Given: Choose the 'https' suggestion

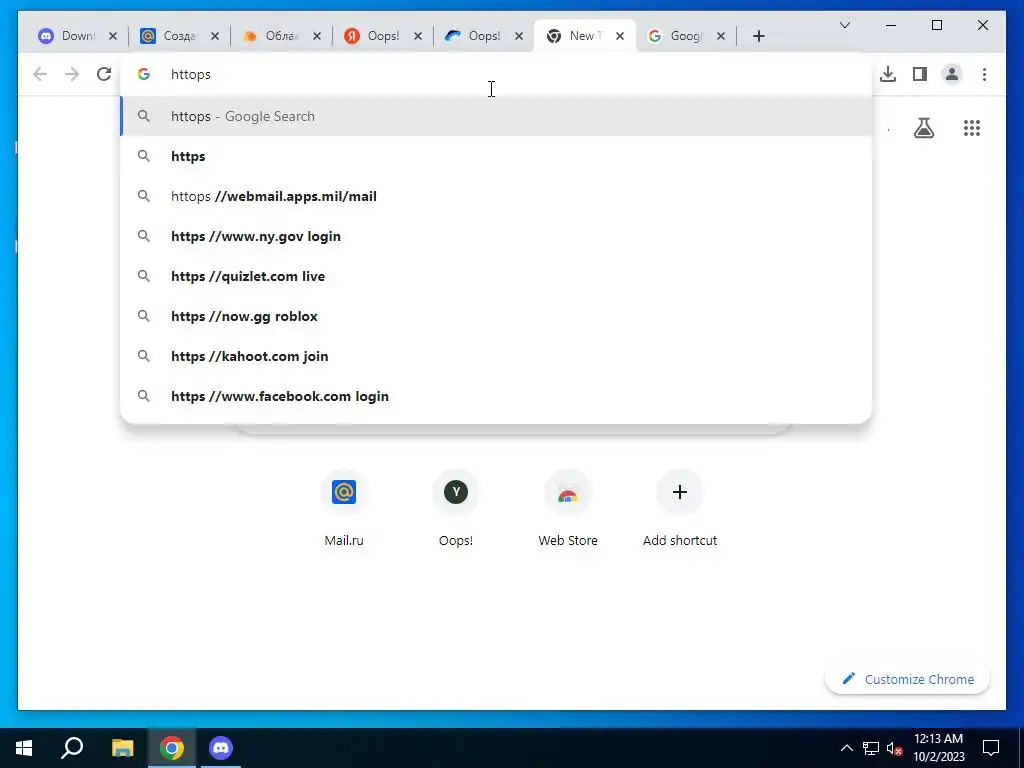Looking at the screenshot, I should click(x=496, y=156).
